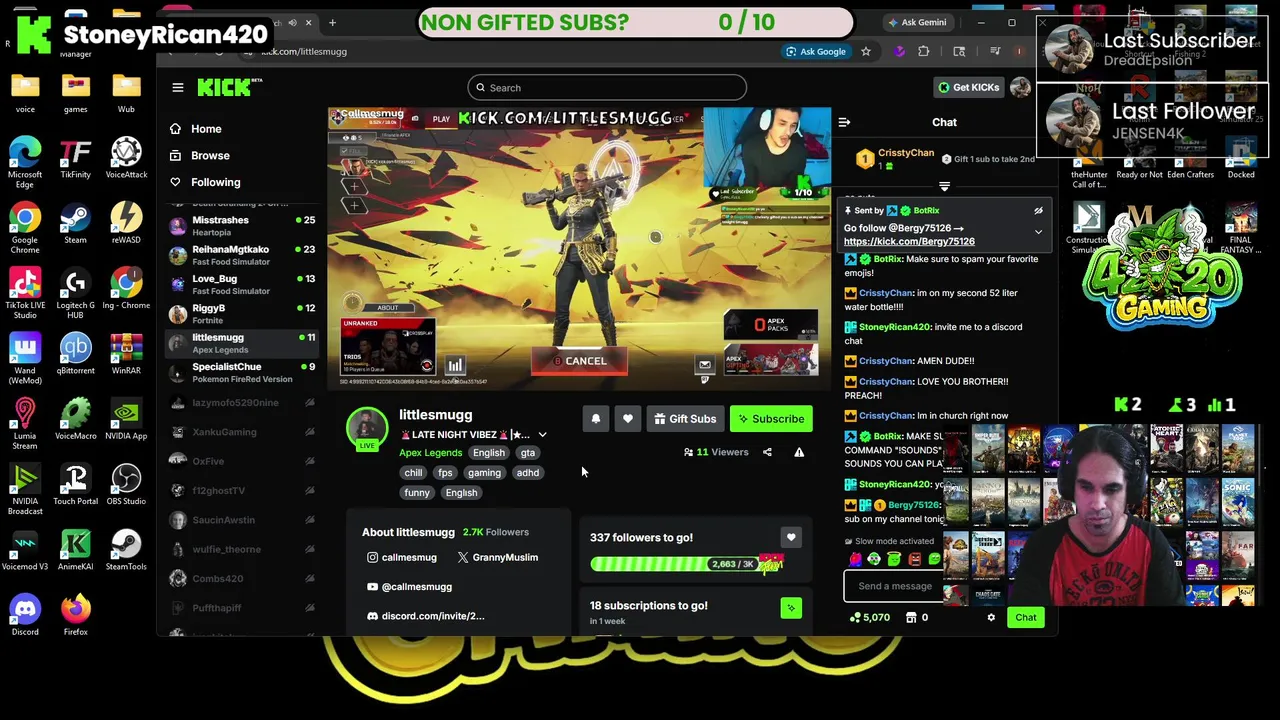Open discord invite link
The width and height of the screenshot is (1280, 720).
[425, 616]
